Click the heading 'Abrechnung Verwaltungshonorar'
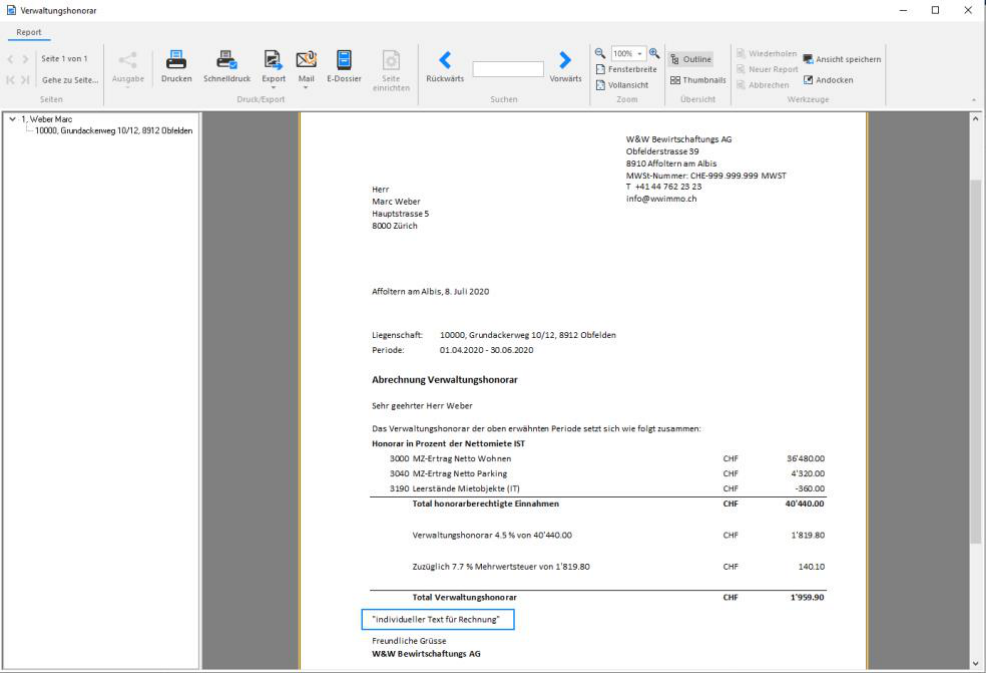 click(x=445, y=380)
